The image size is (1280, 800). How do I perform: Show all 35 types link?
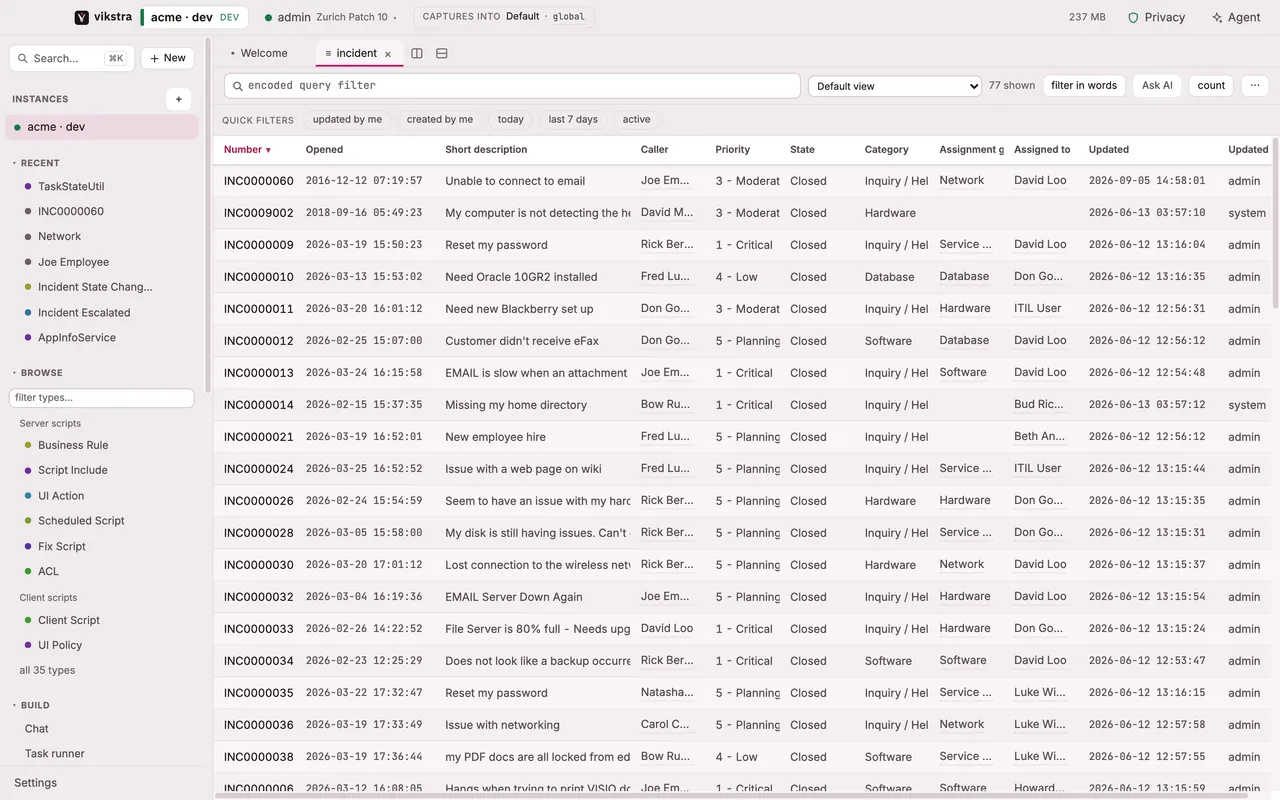[x=47, y=670]
